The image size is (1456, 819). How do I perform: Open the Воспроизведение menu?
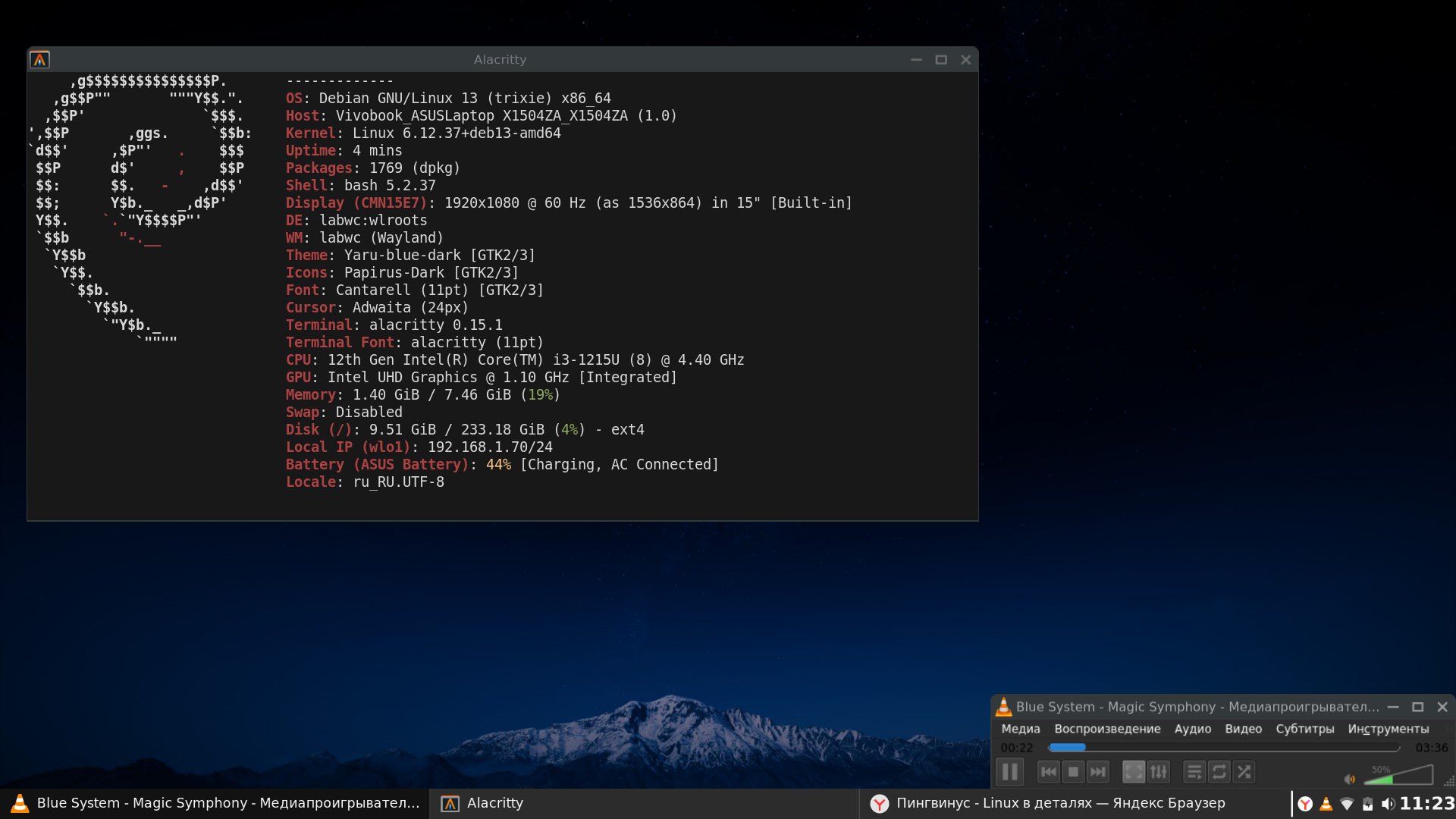tap(1107, 729)
